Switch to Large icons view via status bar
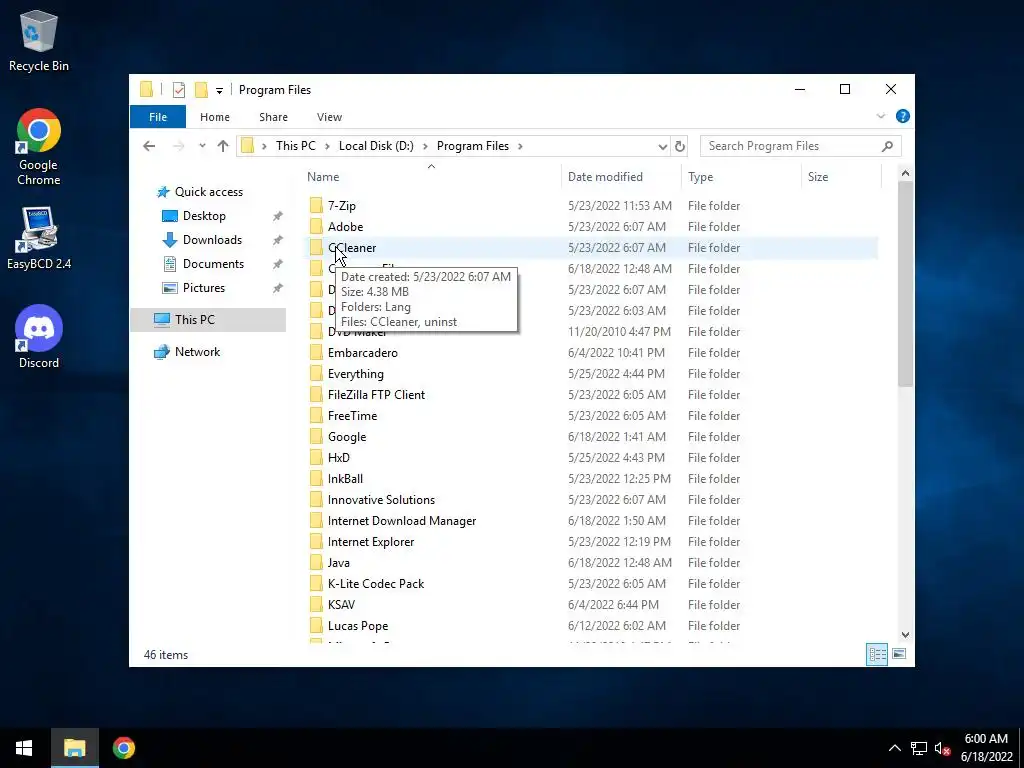This screenshot has height=768, width=1024. tap(899, 654)
